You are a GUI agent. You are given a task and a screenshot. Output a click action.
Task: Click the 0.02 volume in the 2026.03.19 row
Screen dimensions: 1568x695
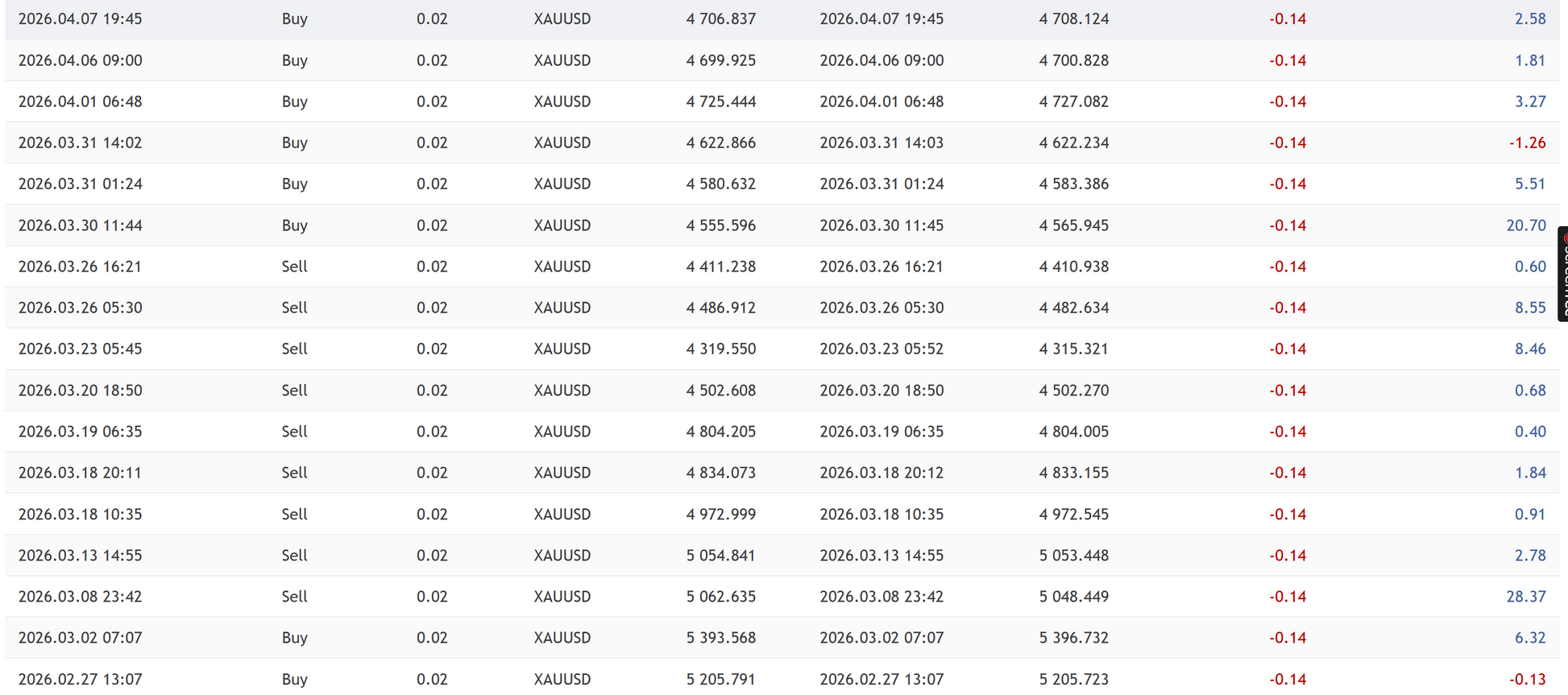(432, 432)
